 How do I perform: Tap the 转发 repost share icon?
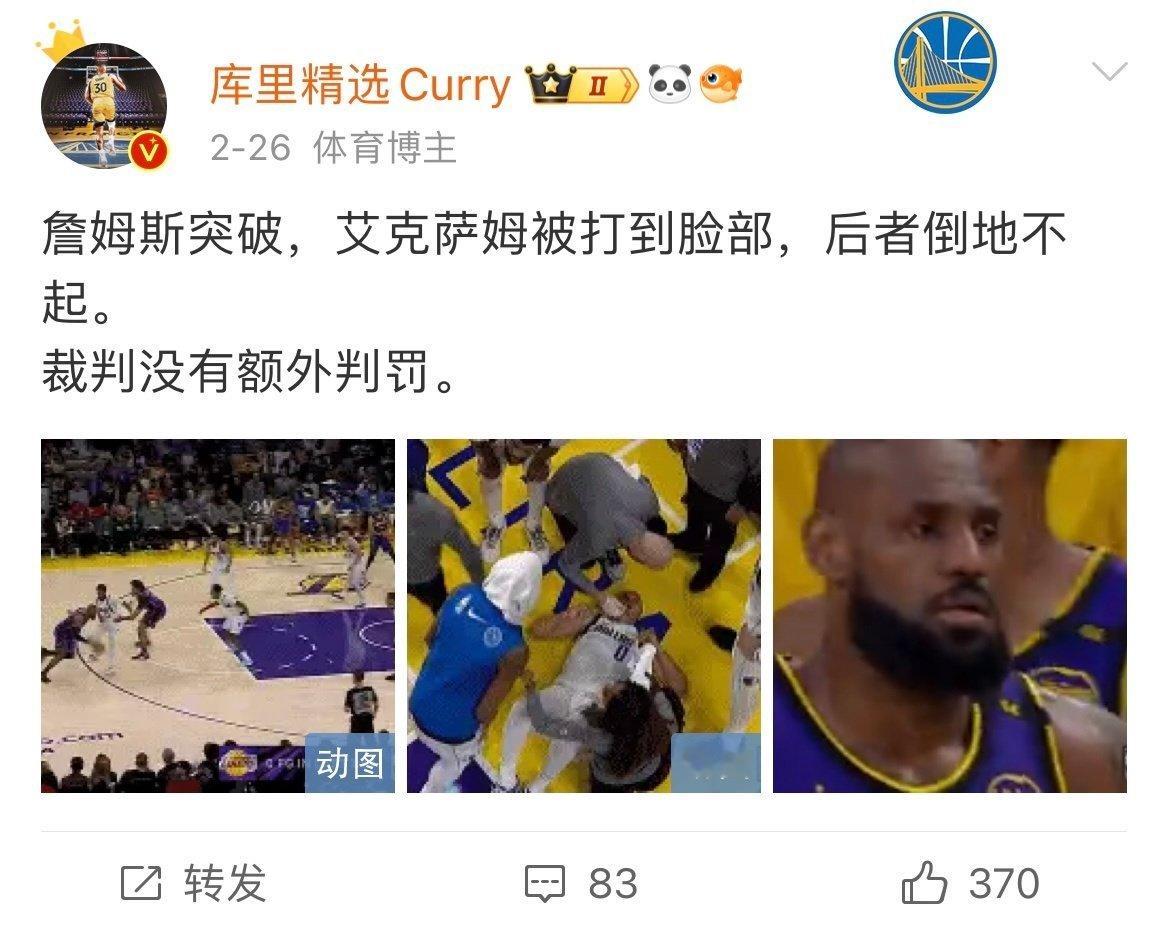click(x=141, y=883)
